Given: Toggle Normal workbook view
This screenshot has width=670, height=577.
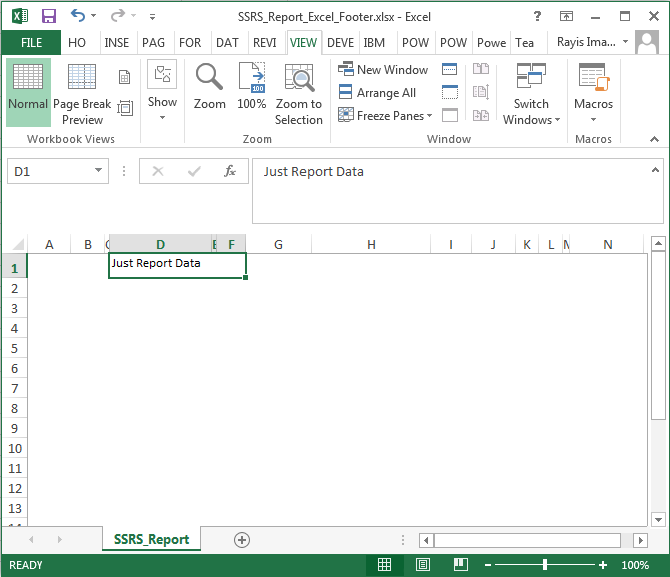Looking at the screenshot, I should pos(28,92).
